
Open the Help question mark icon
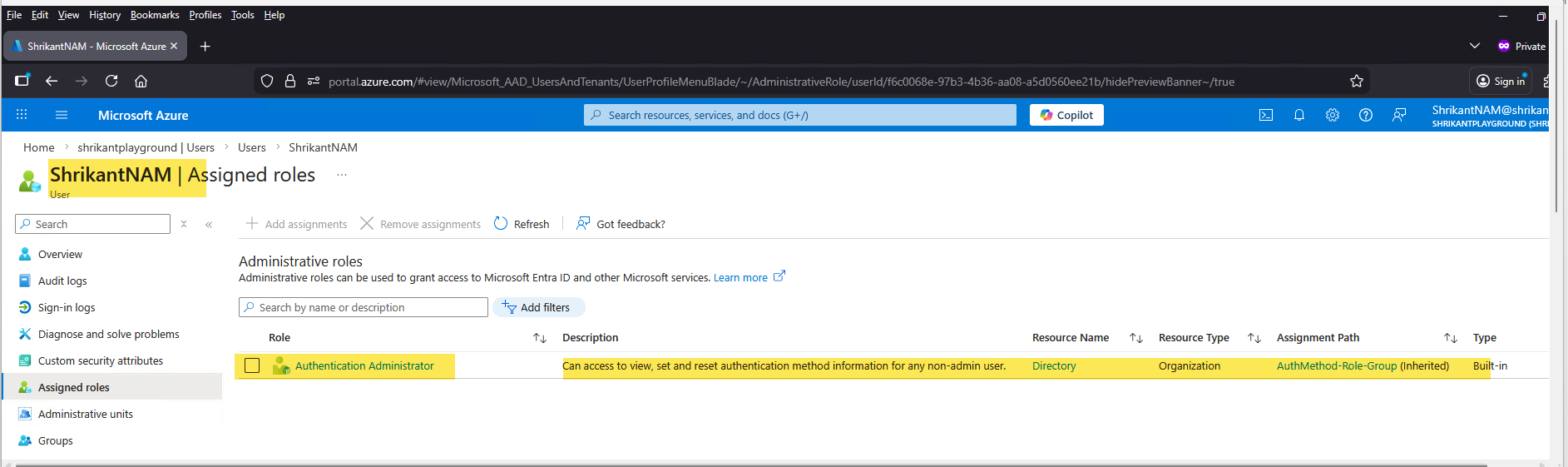point(1366,115)
